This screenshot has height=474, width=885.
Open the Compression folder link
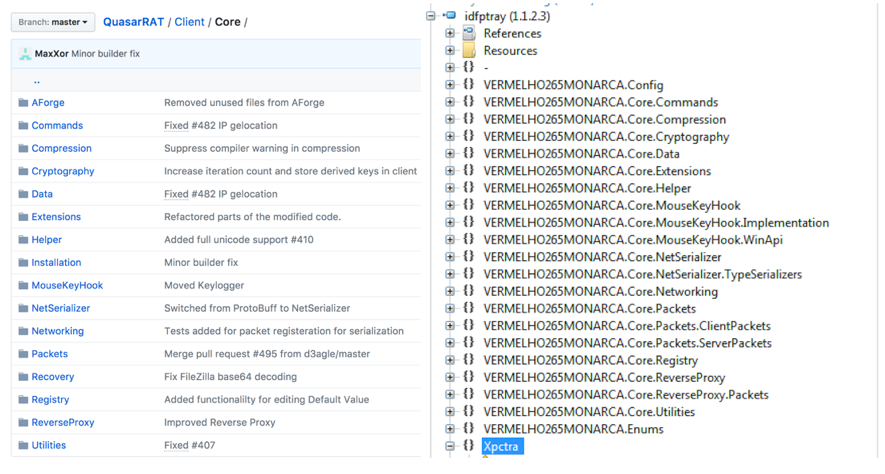62,148
